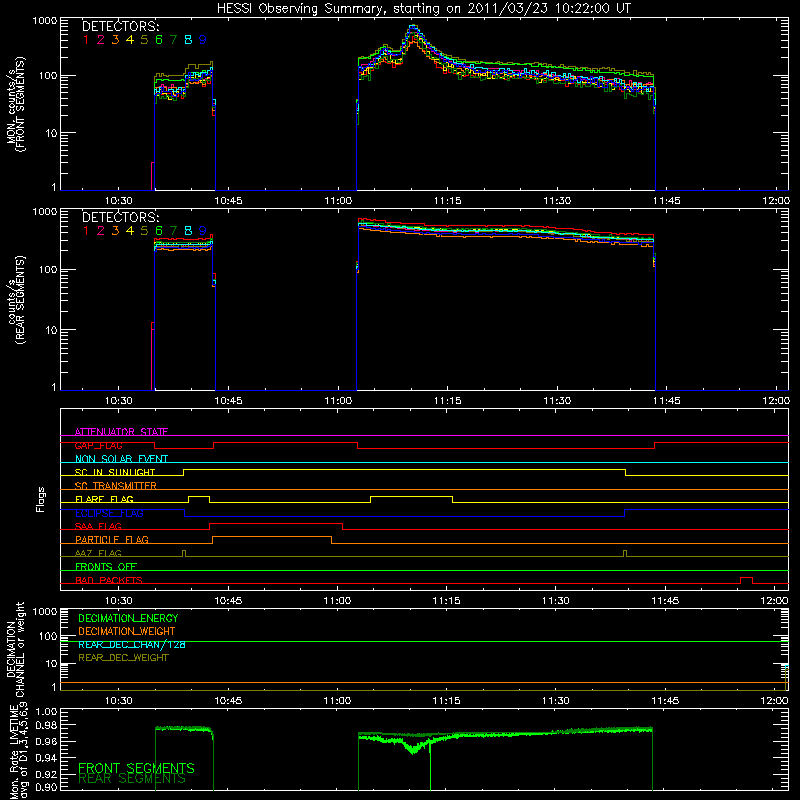Image resolution: width=800 pixels, height=800 pixels.
Task: Click DETECTORS: label in front segments plot
Action: click(120, 27)
